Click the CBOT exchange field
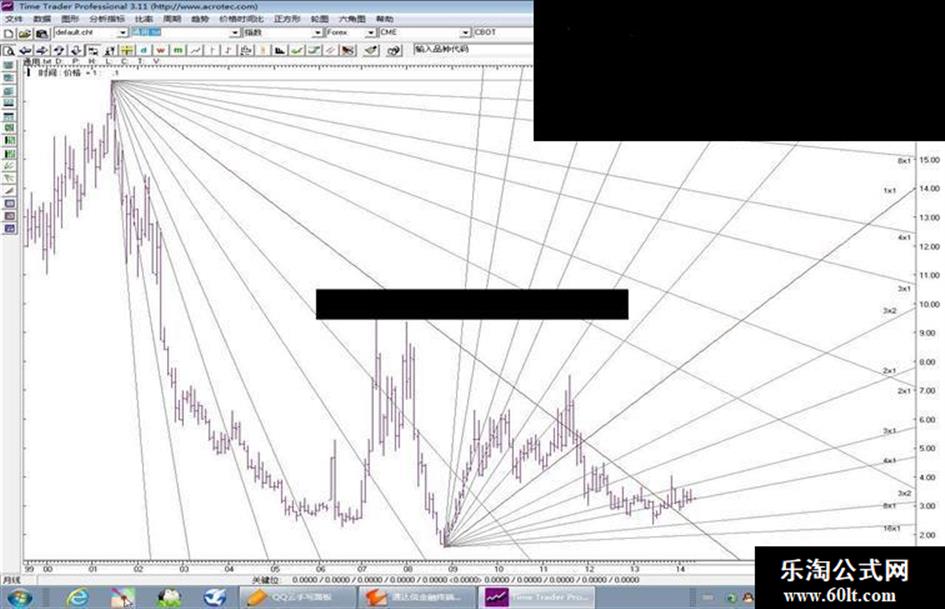 pos(503,33)
